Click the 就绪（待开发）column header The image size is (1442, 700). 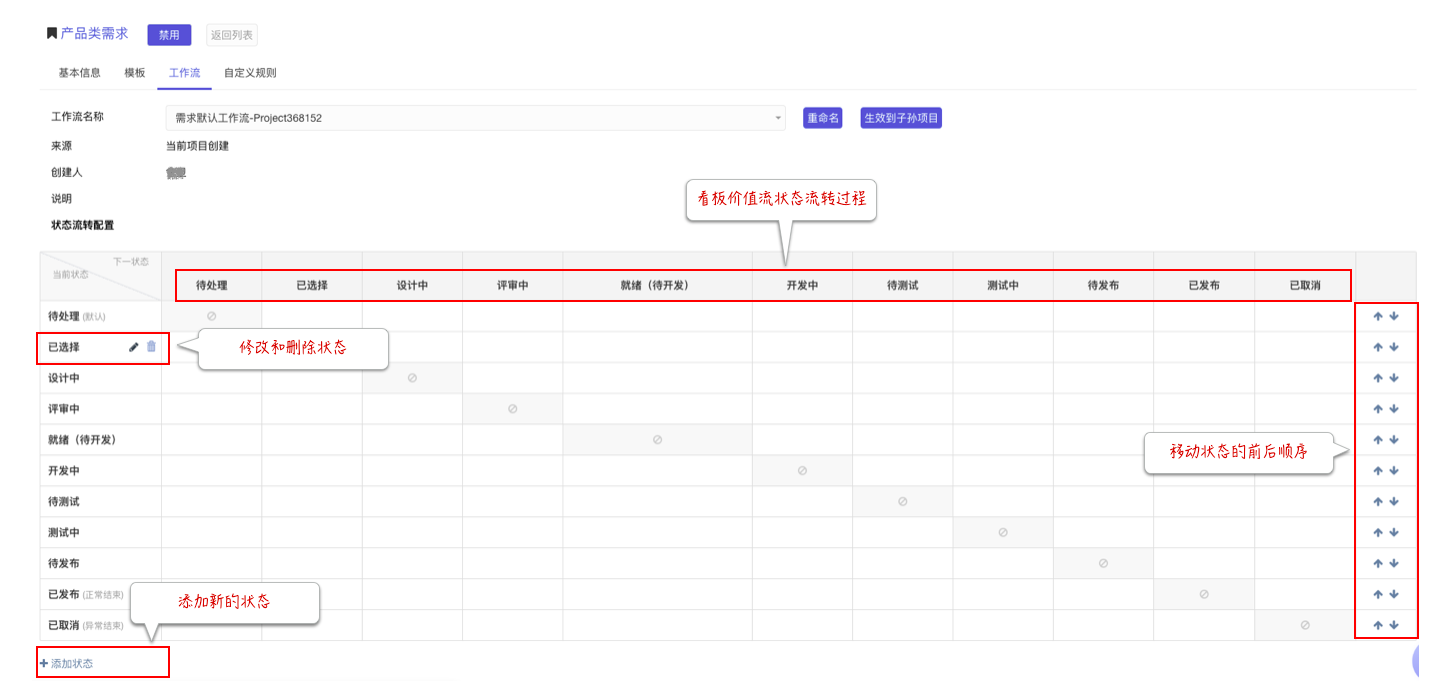[657, 285]
